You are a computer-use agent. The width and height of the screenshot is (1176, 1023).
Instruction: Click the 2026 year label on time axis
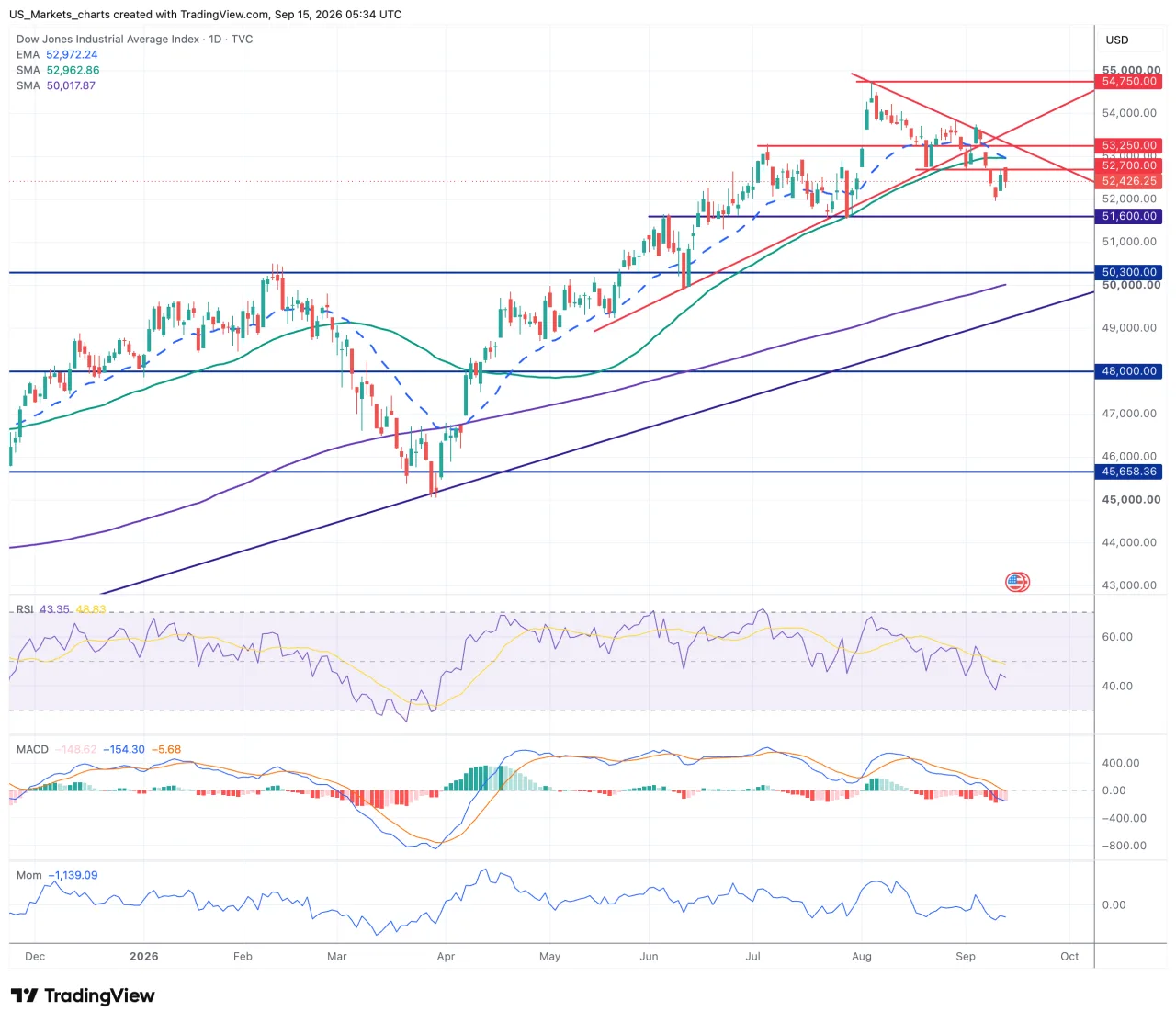point(144,956)
